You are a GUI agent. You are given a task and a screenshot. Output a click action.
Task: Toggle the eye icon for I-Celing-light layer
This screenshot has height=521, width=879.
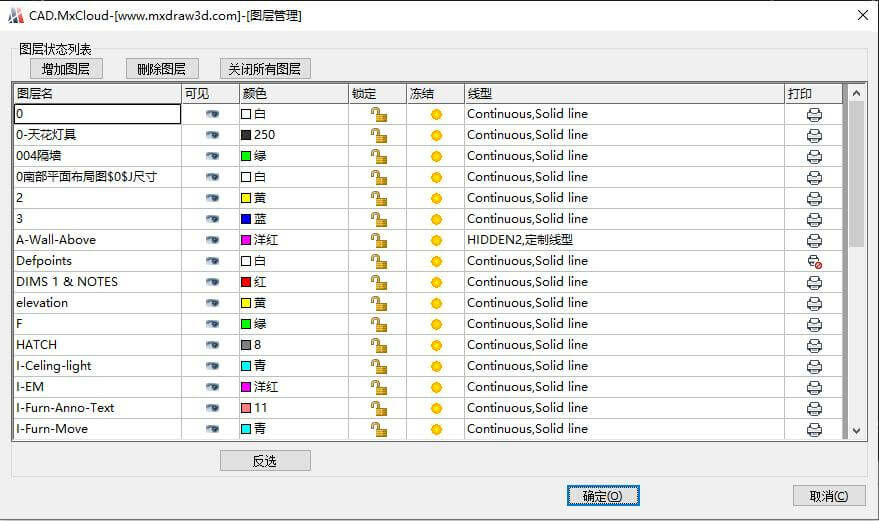tap(212, 366)
